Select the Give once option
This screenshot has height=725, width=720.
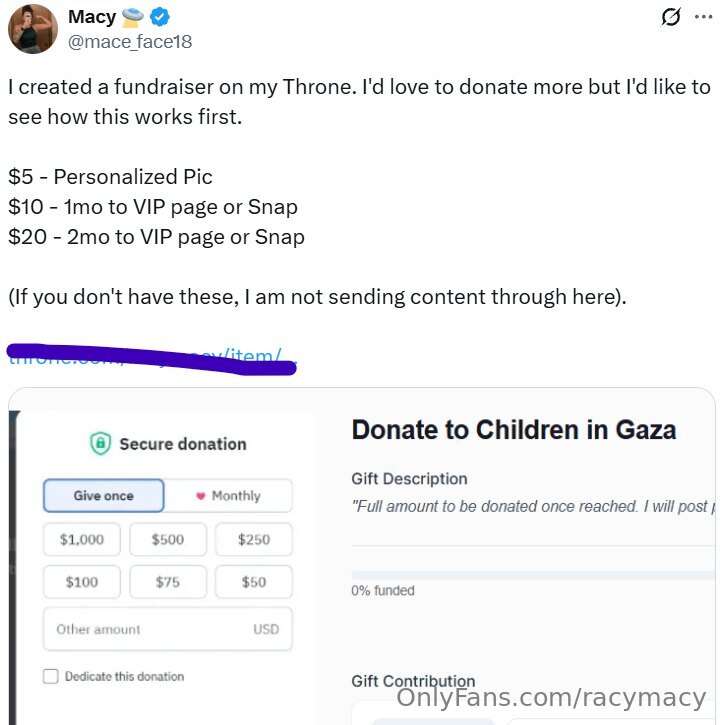pyautogui.click(x=104, y=496)
